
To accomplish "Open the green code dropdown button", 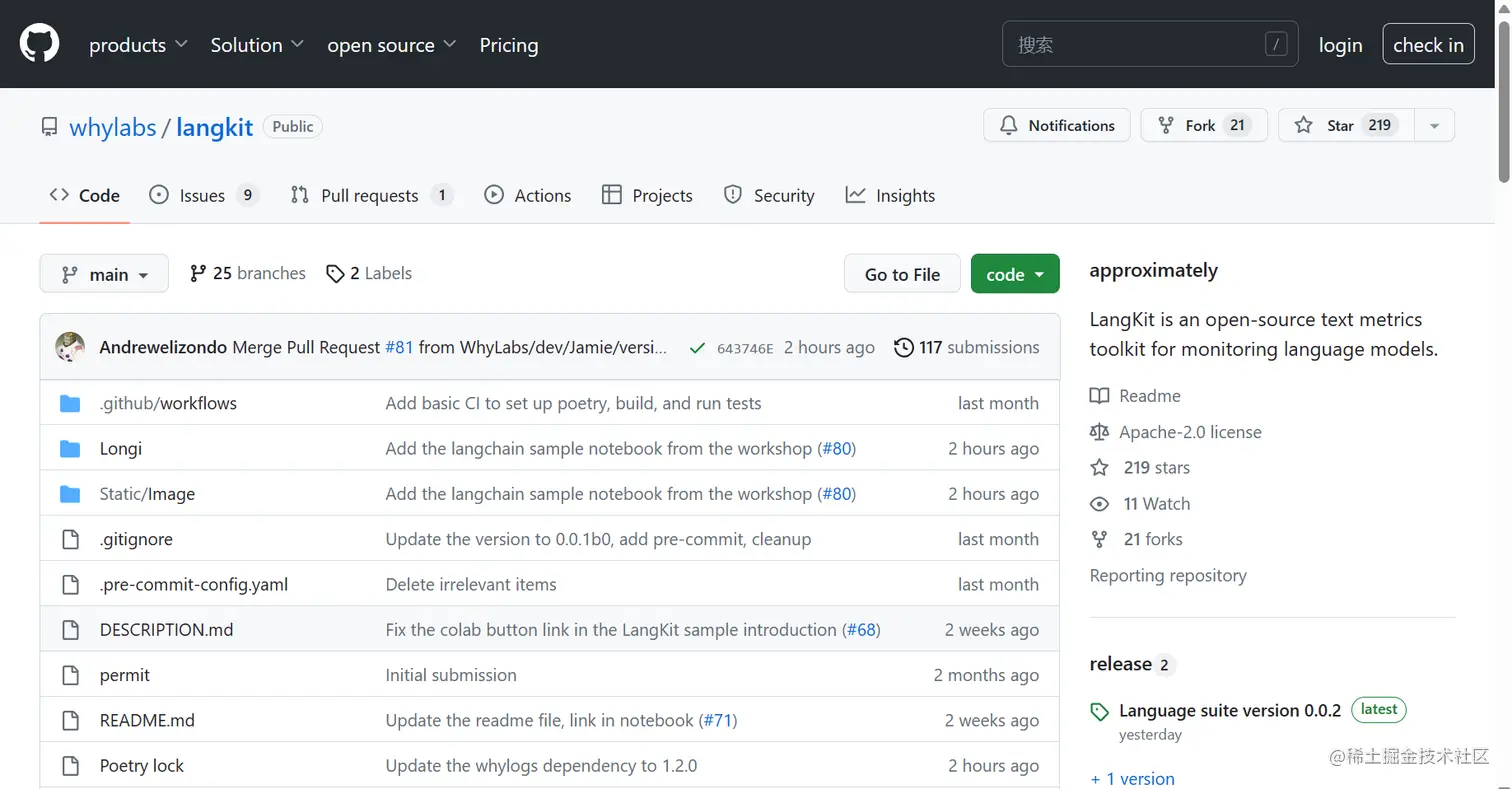I will pos(1015,274).
